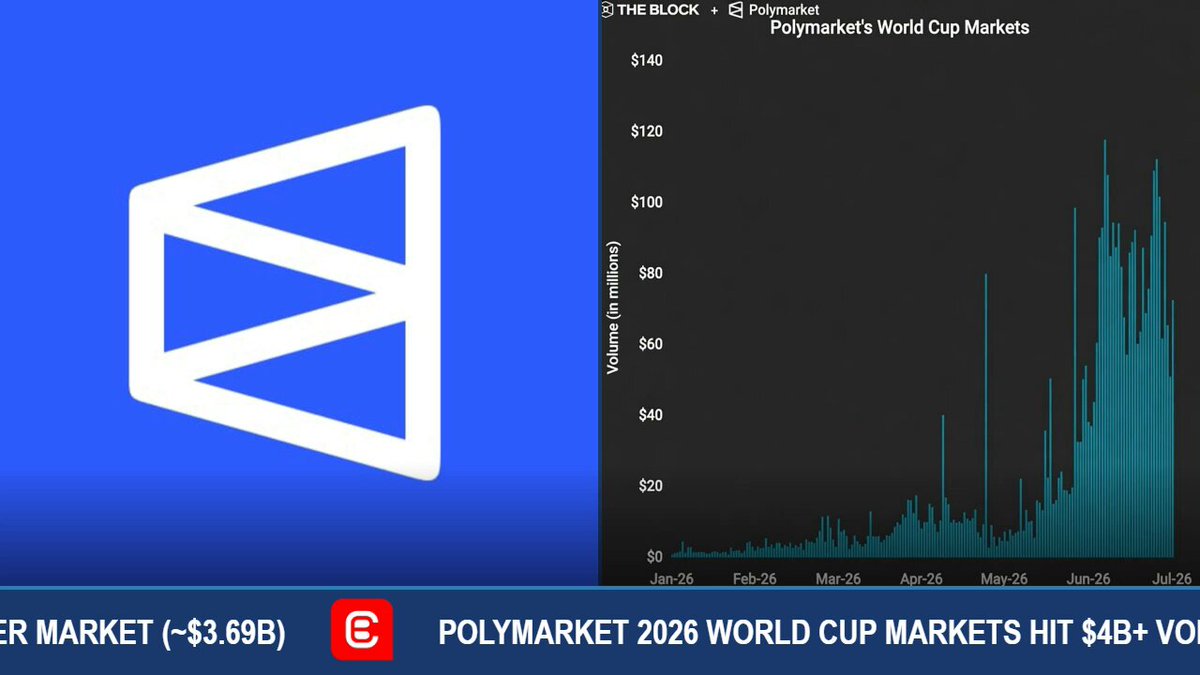The height and width of the screenshot is (675, 1200).
Task: Click The Block logo icon
Action: click(x=607, y=9)
